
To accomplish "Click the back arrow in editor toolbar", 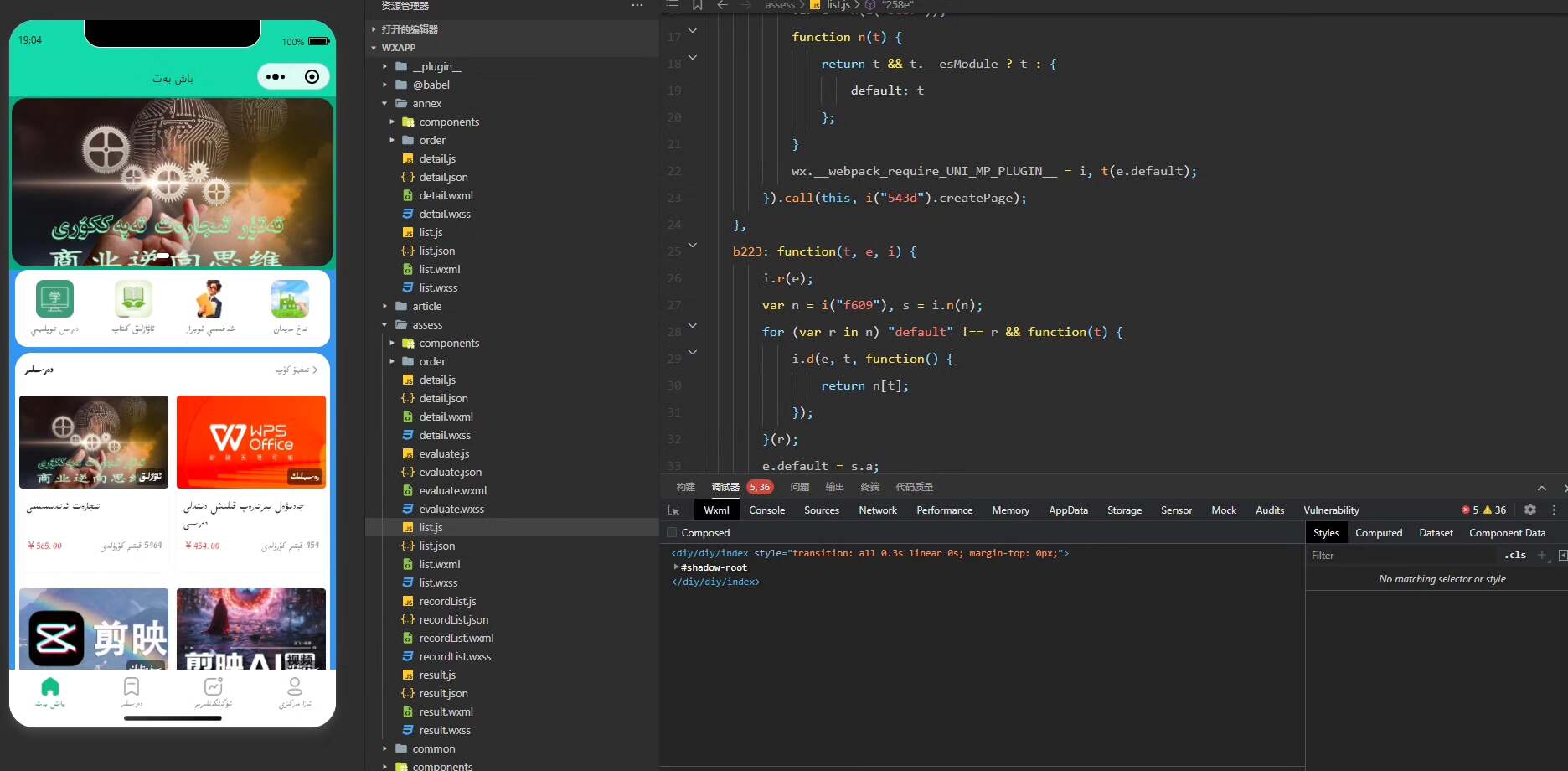I will pyautogui.click(x=722, y=5).
